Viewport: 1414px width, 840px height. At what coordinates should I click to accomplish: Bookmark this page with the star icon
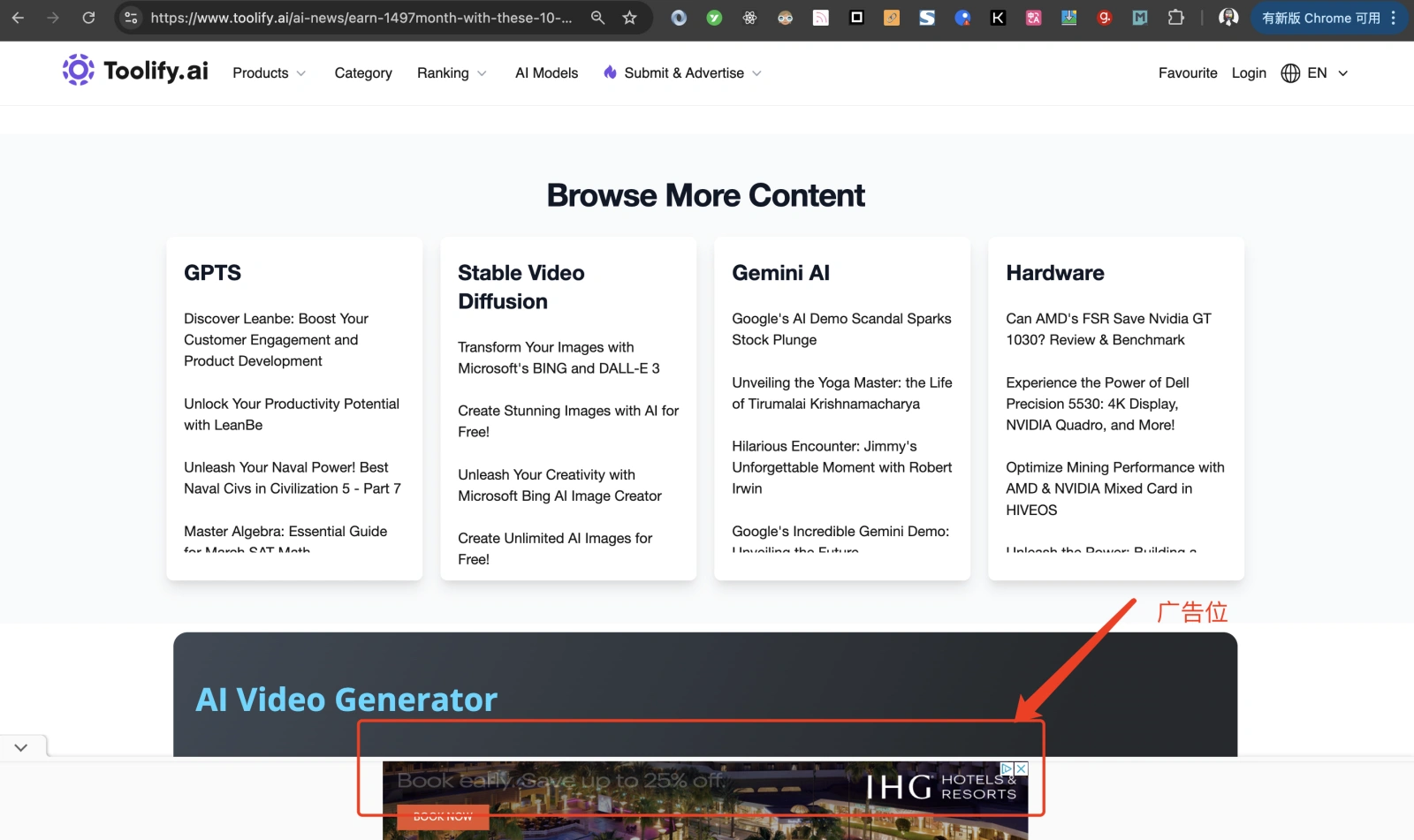pos(629,18)
